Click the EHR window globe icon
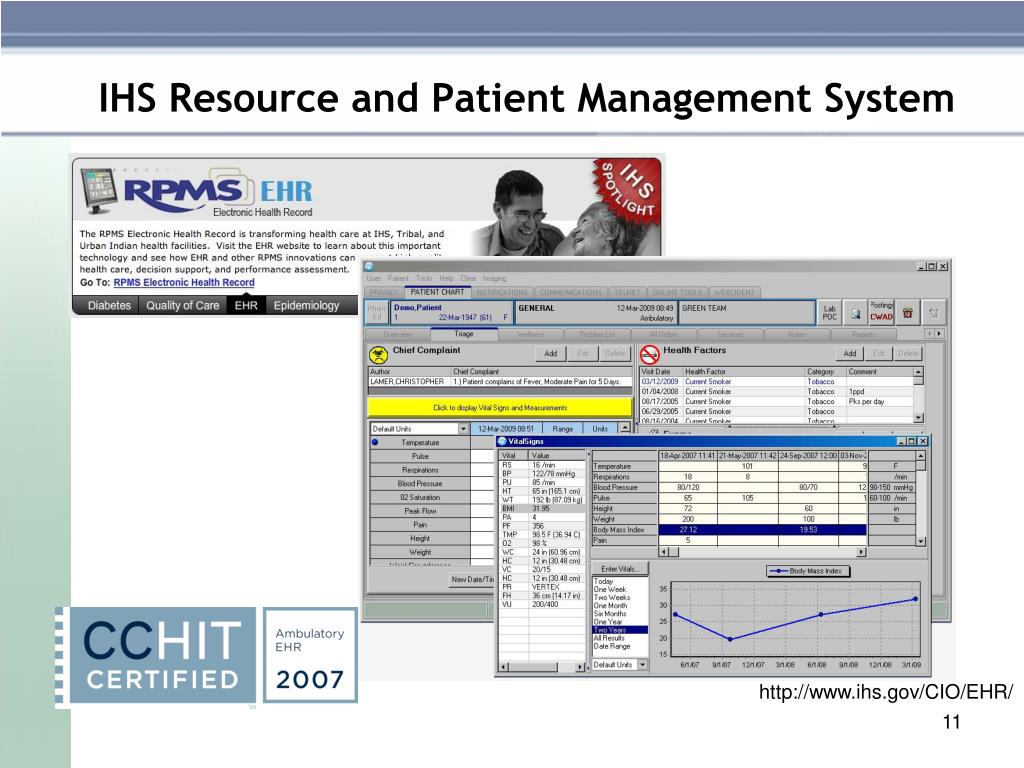 tap(370, 266)
